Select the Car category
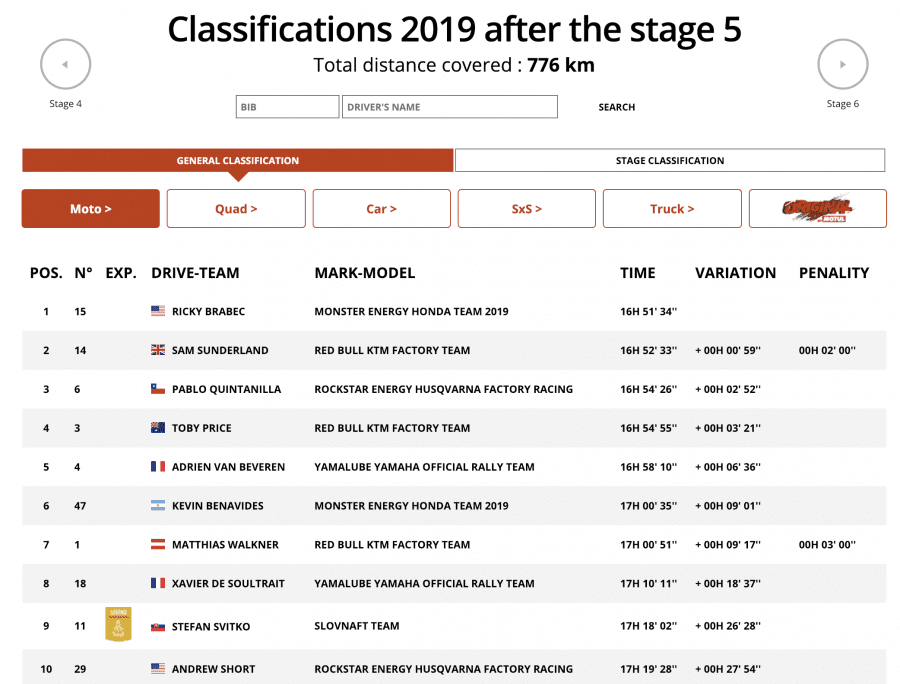This screenshot has height=684, width=900. pos(381,209)
